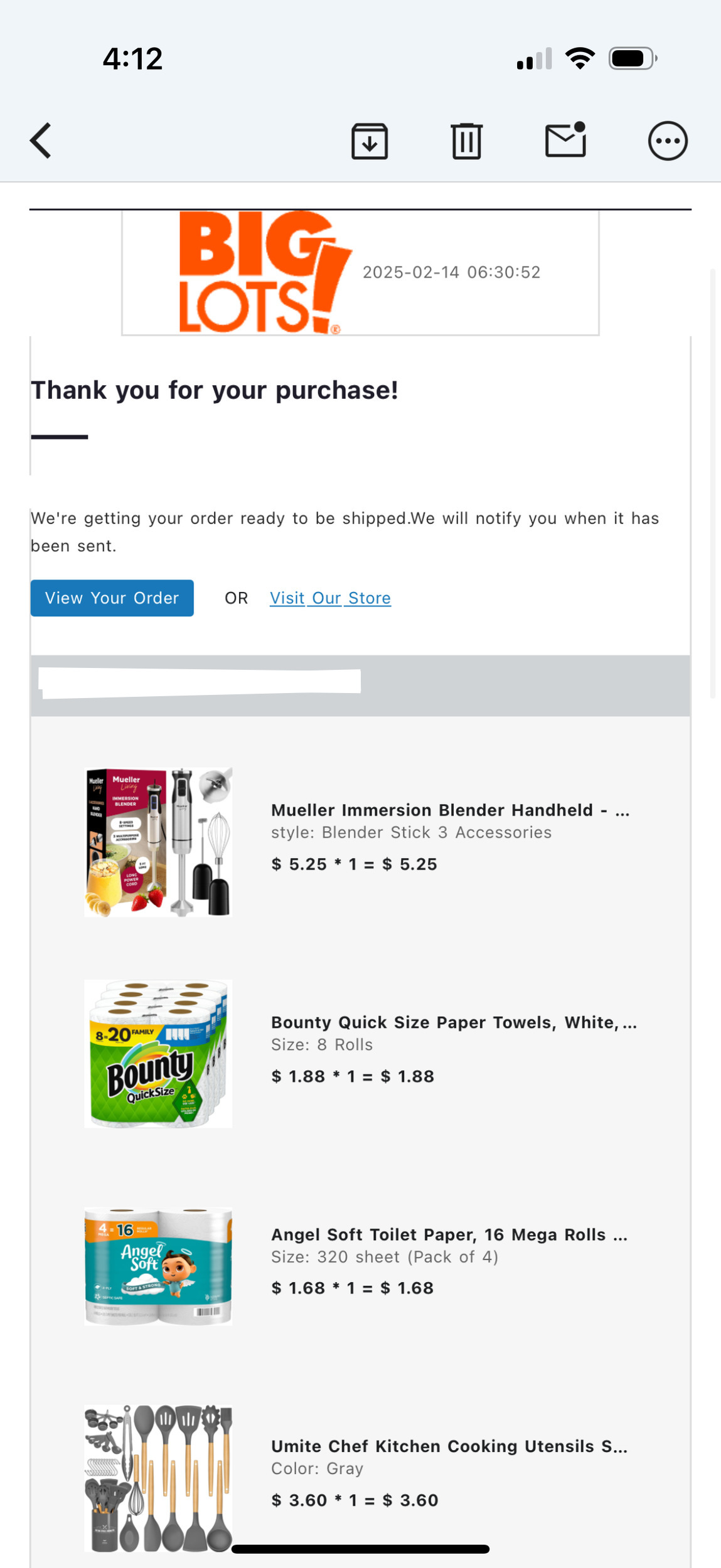Delete the email using the trash icon

coord(466,141)
